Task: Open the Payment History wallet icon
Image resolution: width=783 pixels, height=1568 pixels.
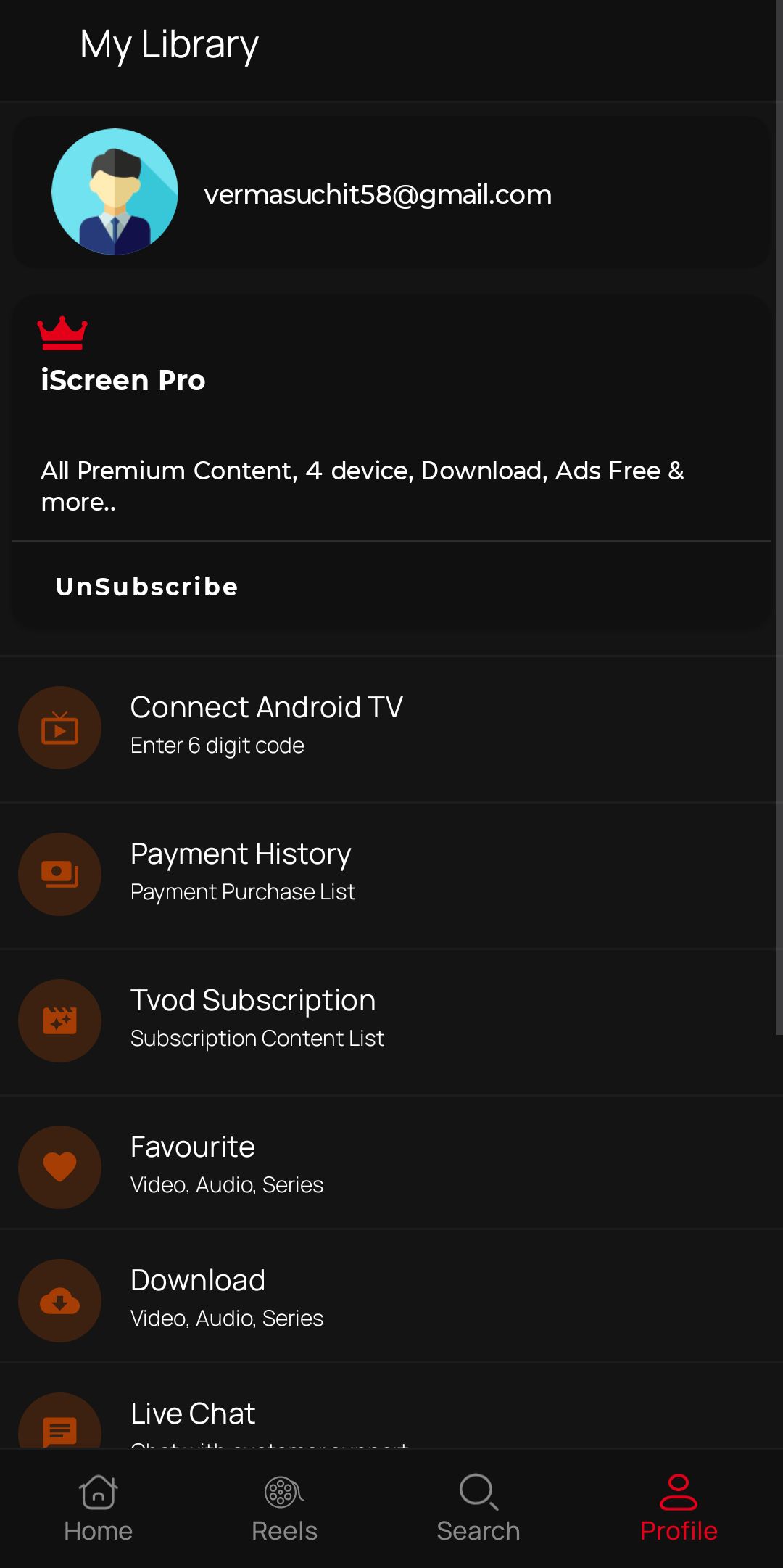Action: click(59, 875)
